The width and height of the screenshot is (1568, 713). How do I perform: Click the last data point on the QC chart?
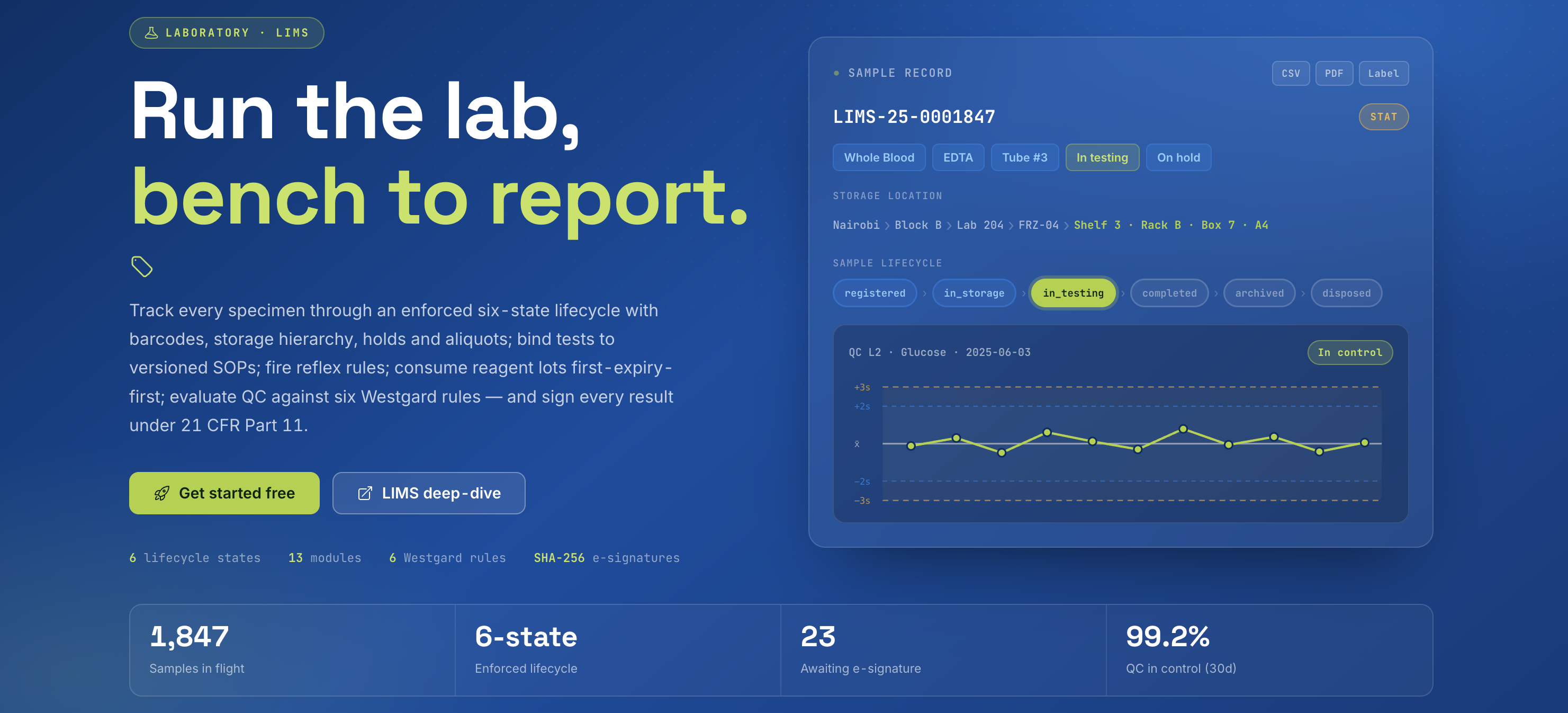pyautogui.click(x=1364, y=443)
